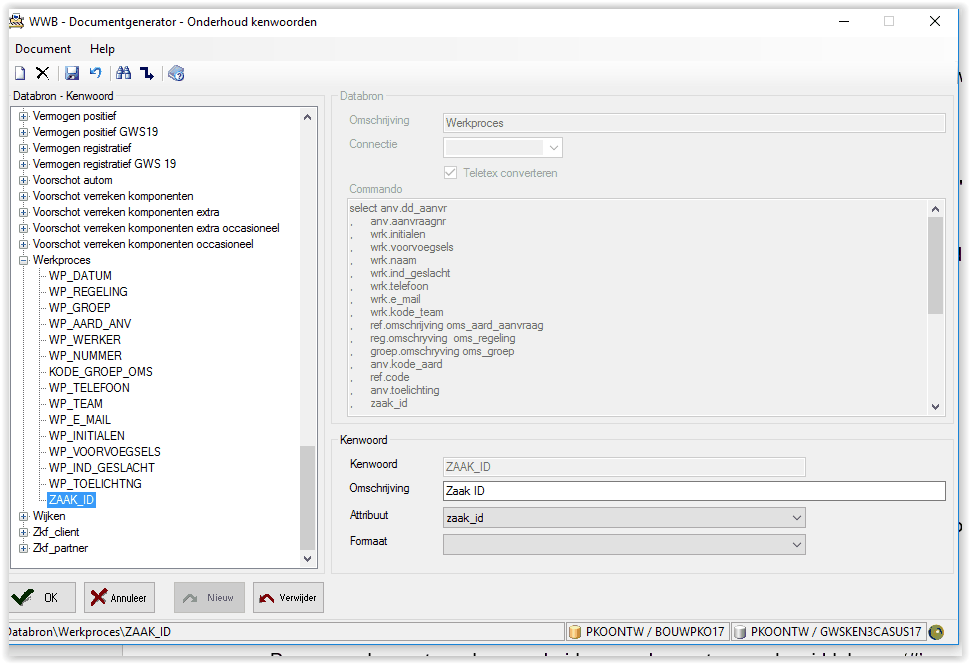Click the black stepped arrow toolbar icon
970x664 pixels.
point(147,74)
